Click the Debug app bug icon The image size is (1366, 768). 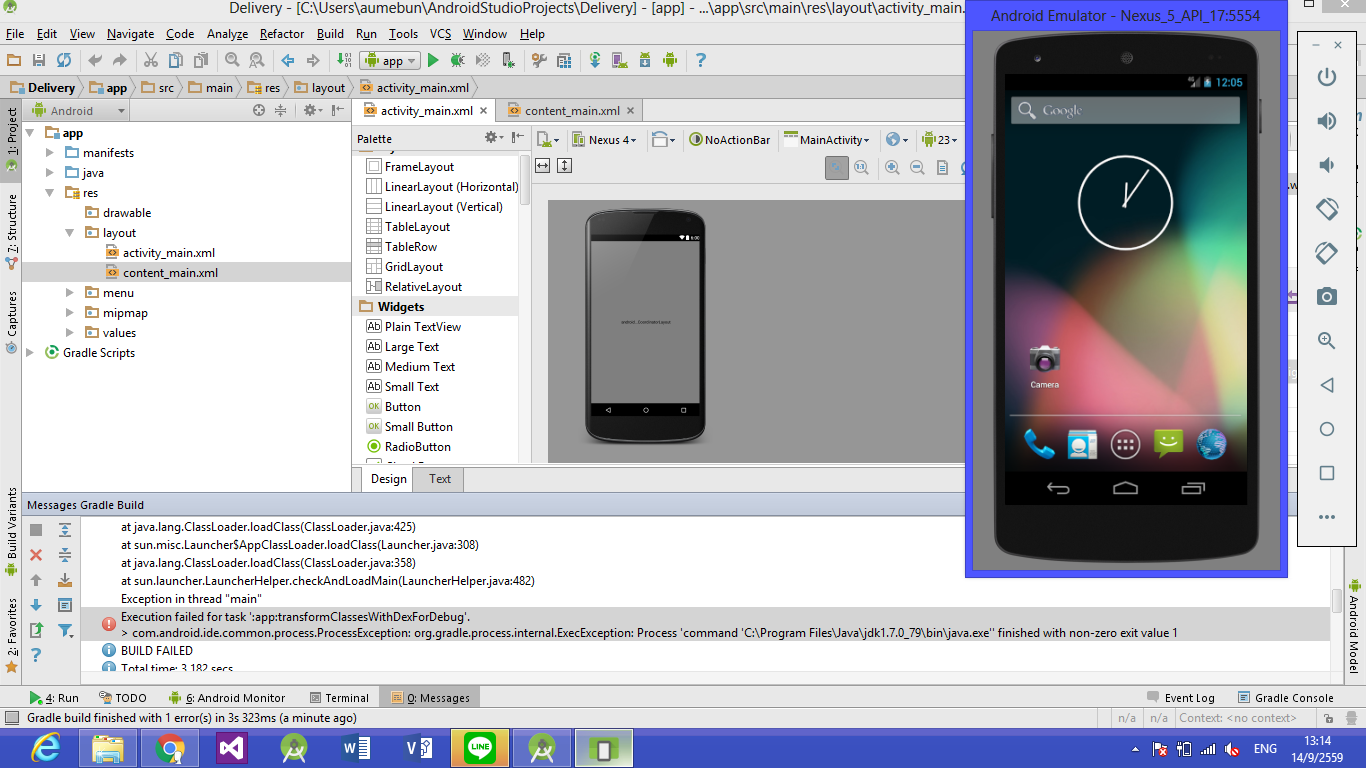point(458,60)
